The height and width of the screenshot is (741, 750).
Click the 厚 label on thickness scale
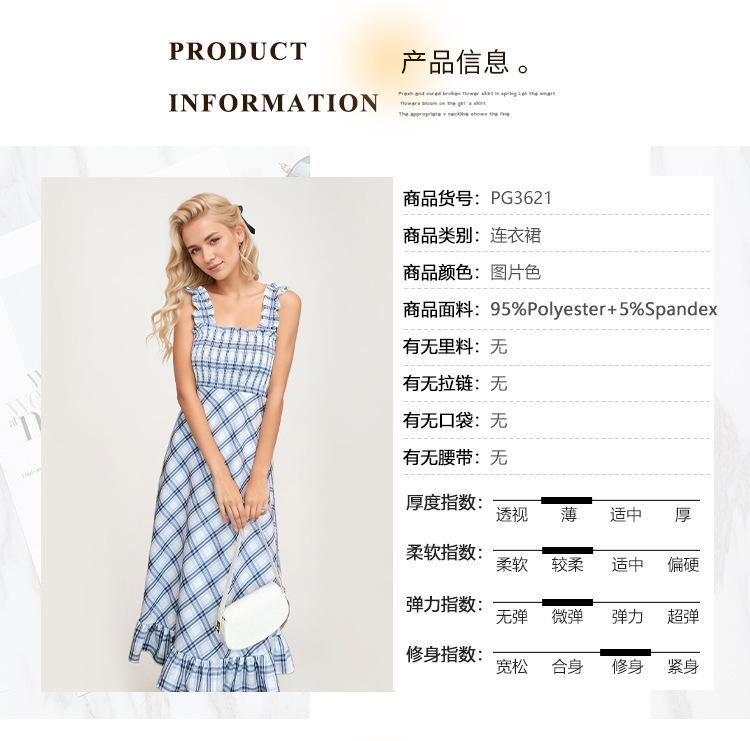pyautogui.click(x=683, y=515)
